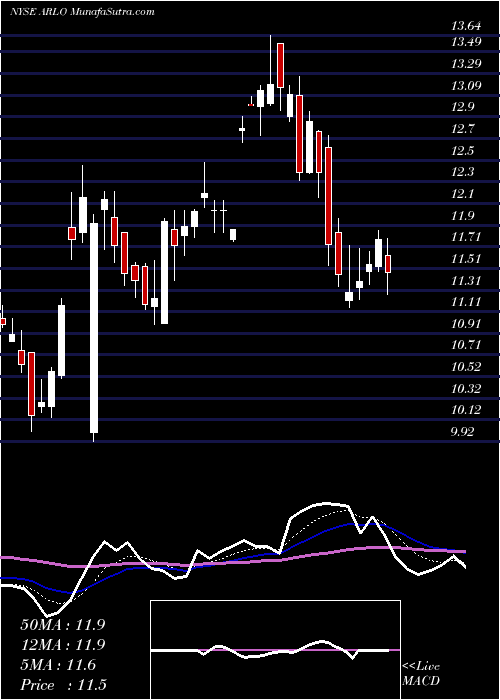Select the last red candlestick on the right

pos(388,264)
